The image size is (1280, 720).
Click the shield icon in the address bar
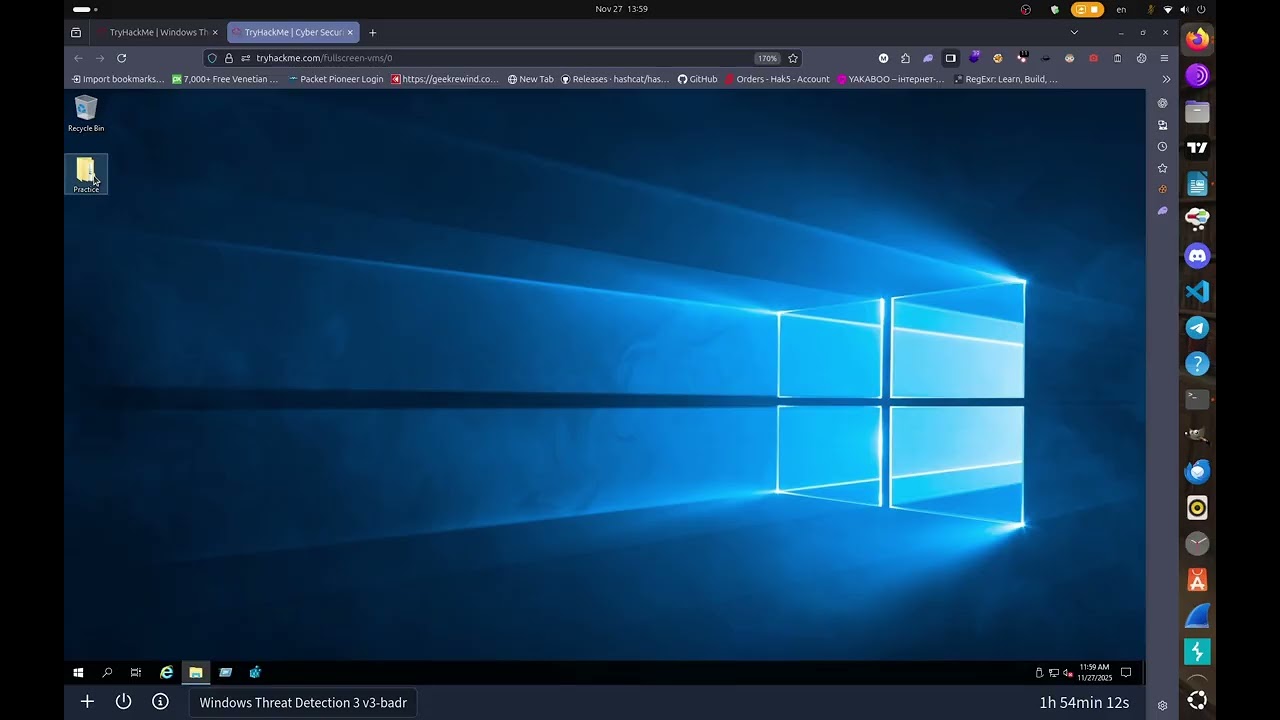pyautogui.click(x=212, y=58)
